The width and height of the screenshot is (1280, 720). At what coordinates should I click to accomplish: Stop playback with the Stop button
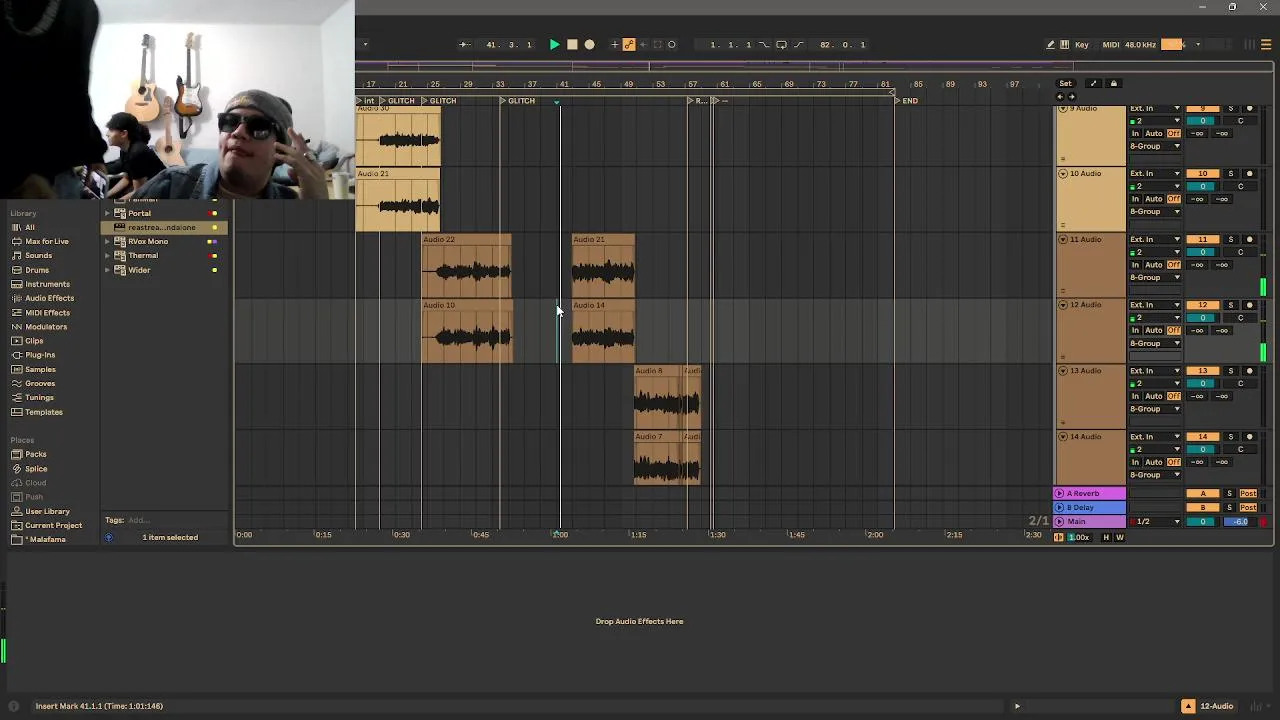coord(572,45)
